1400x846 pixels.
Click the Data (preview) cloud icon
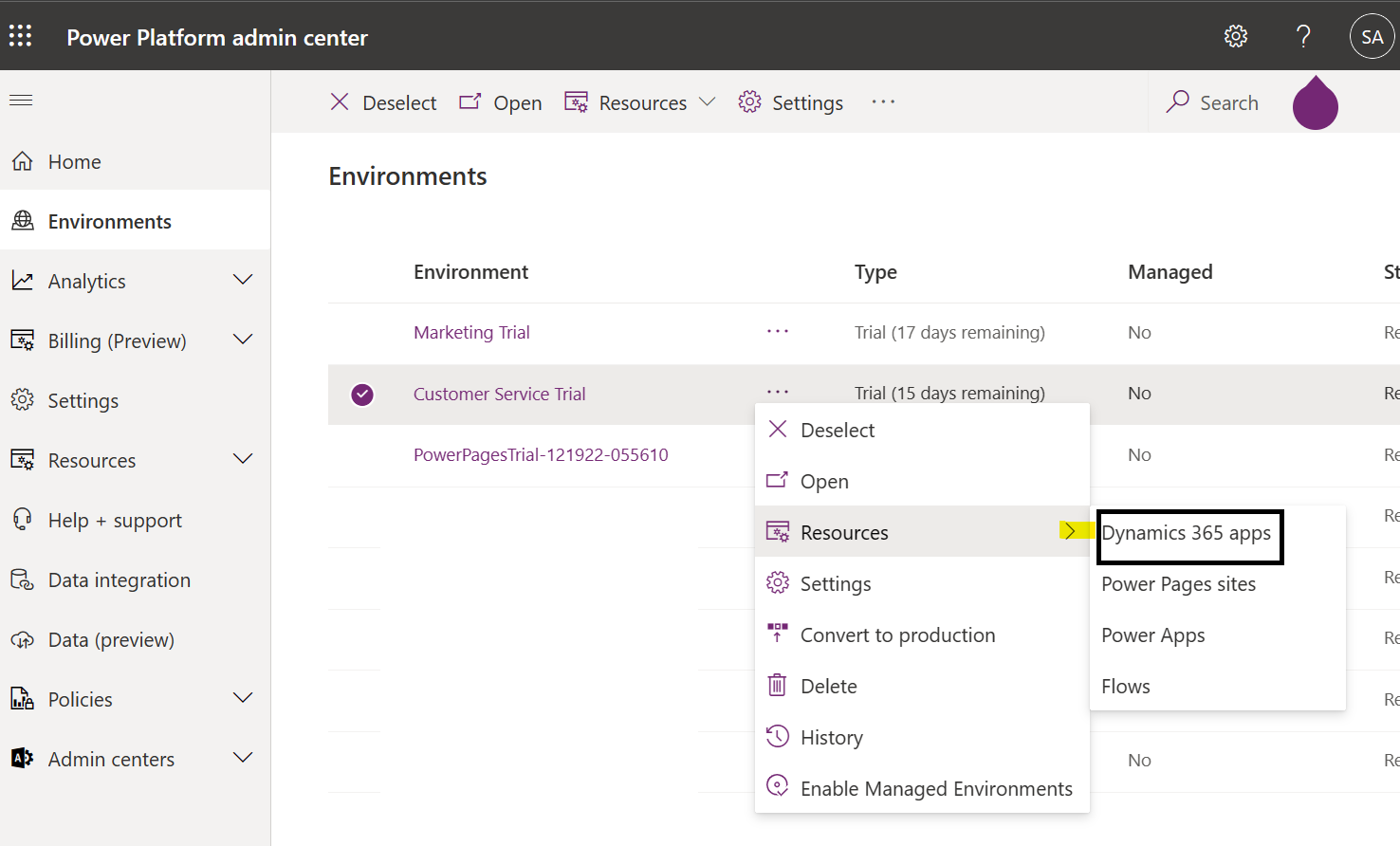pos(23,640)
